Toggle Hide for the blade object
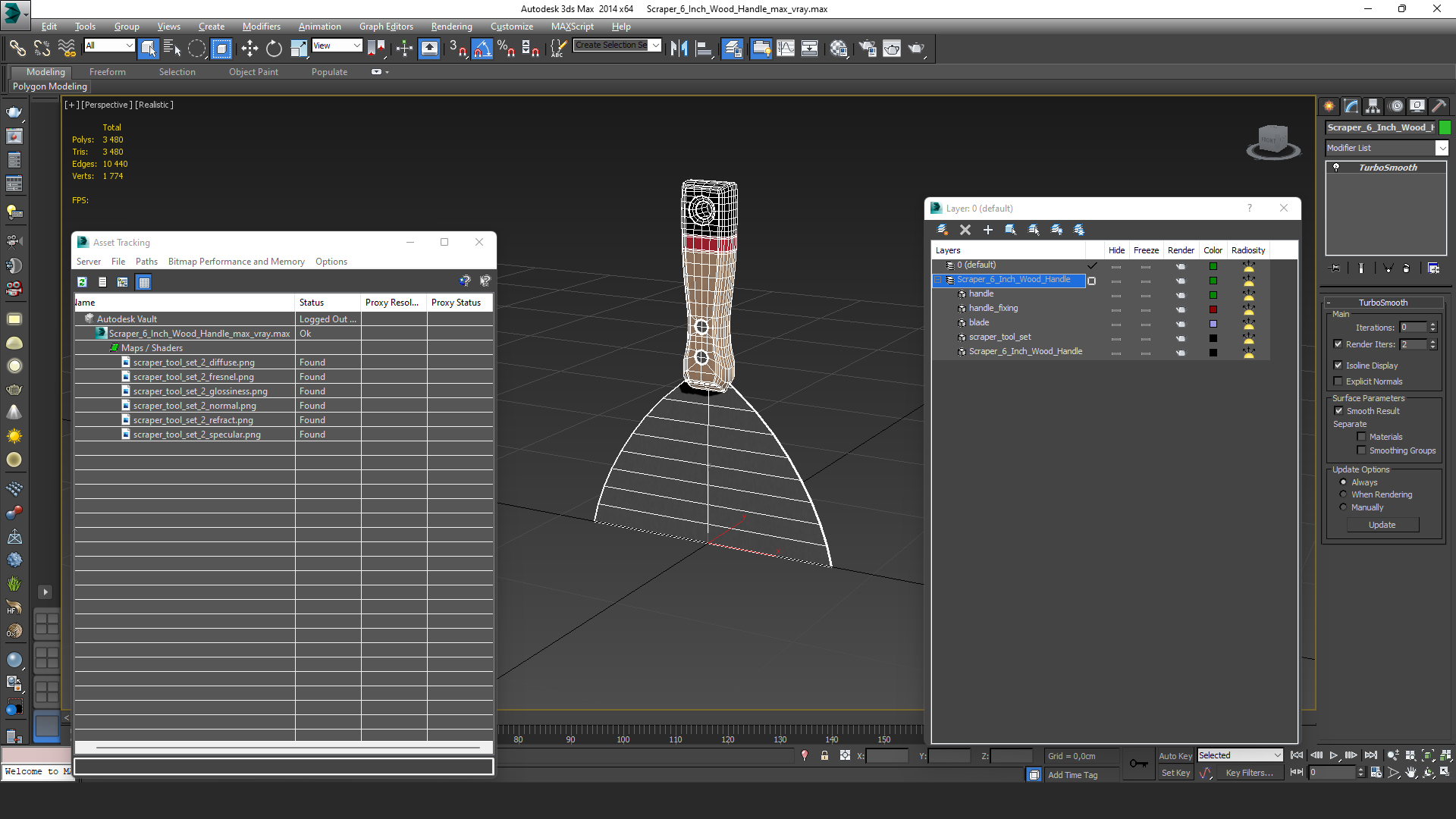This screenshot has width=1456, height=819. (1116, 324)
